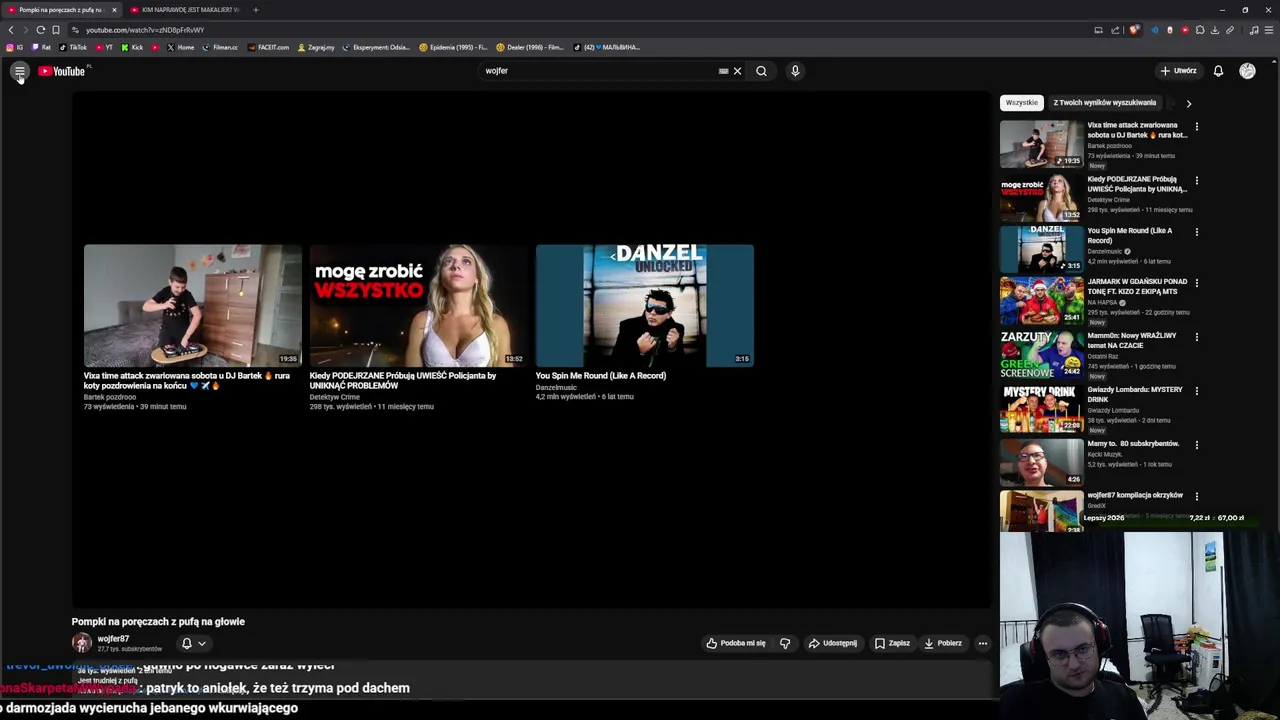The image size is (1280, 720).
Task: Open 'wojfer87 kompilacja okrzyków' video
Action: click(x=1135, y=495)
